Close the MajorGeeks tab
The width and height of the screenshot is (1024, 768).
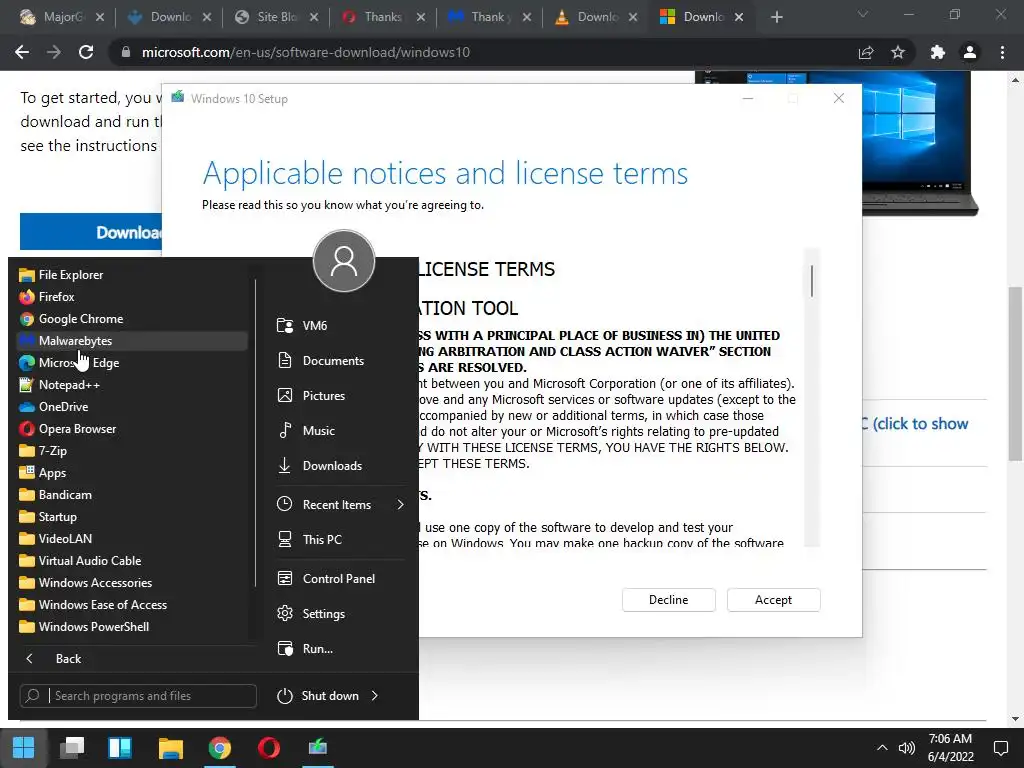tap(100, 18)
